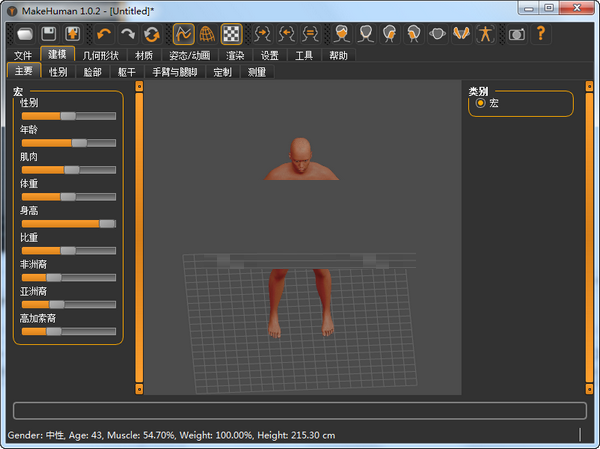Click the Redo arrow icon
Image resolution: width=600 pixels, height=449 pixels.
[x=127, y=34]
